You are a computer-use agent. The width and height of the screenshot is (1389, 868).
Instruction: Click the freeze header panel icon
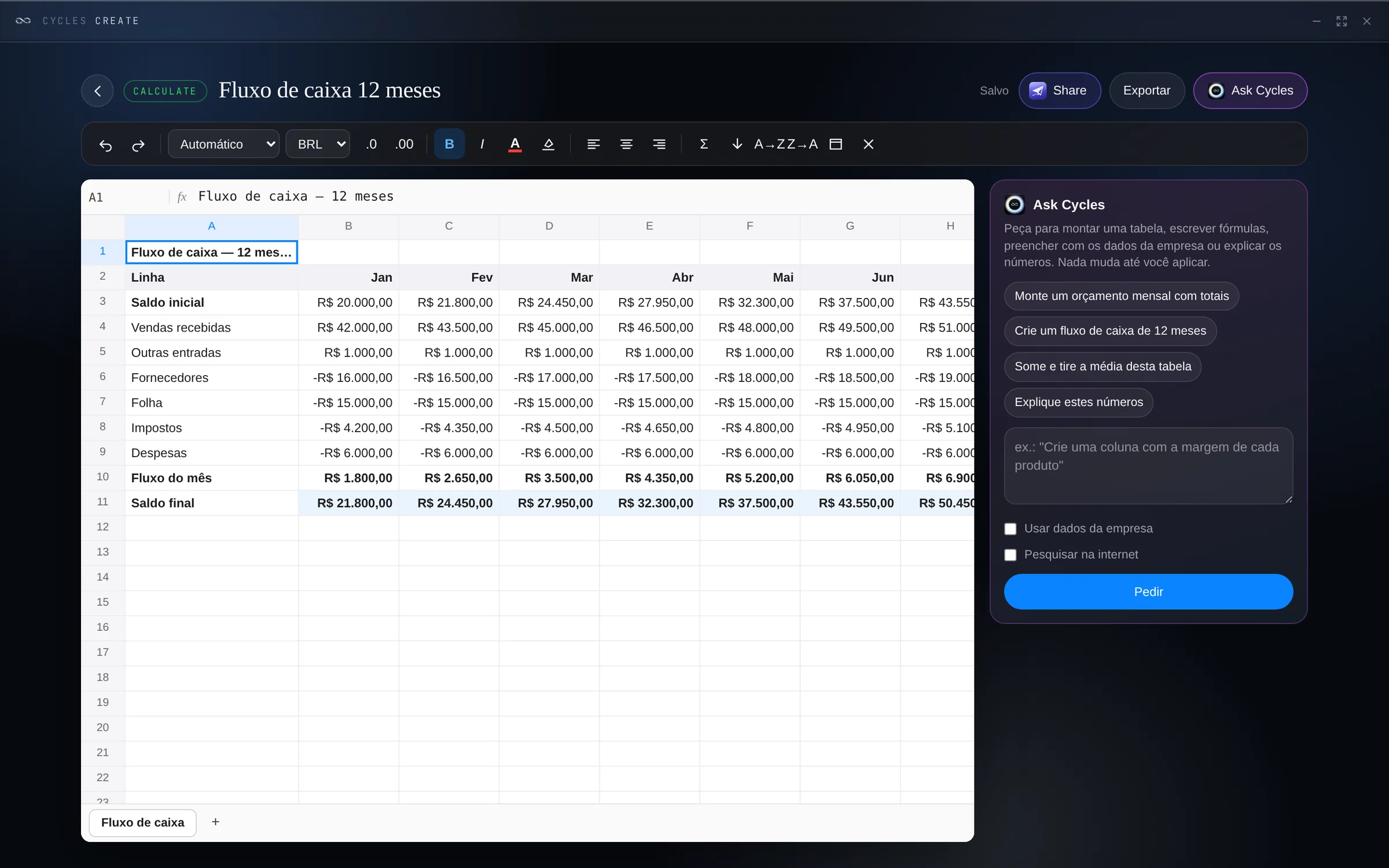[x=836, y=144]
